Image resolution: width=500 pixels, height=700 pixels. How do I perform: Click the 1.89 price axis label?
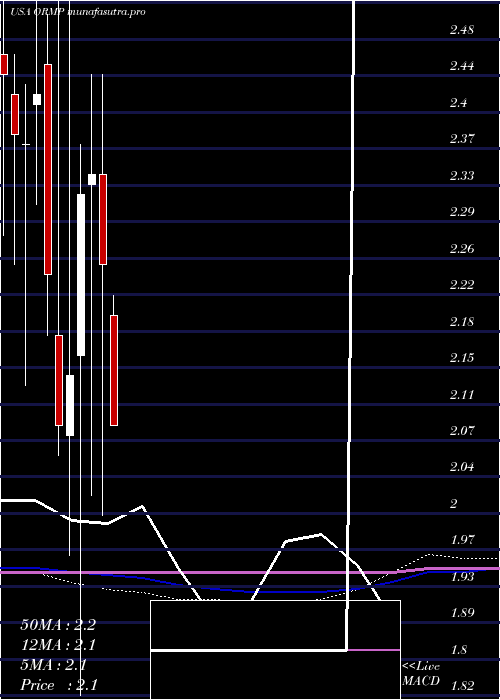click(462, 612)
